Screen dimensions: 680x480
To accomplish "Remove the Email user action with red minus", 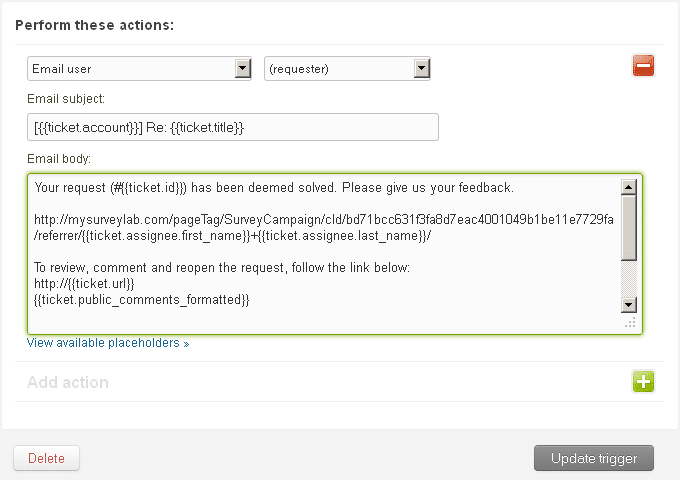I will pyautogui.click(x=643, y=67).
